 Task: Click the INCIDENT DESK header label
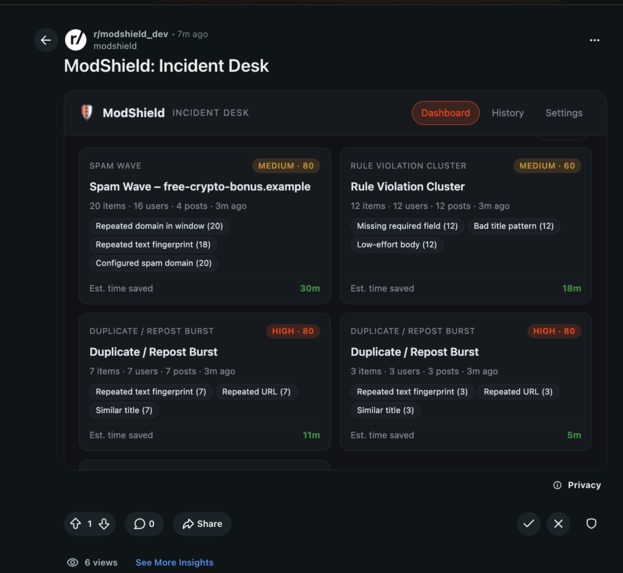click(211, 113)
